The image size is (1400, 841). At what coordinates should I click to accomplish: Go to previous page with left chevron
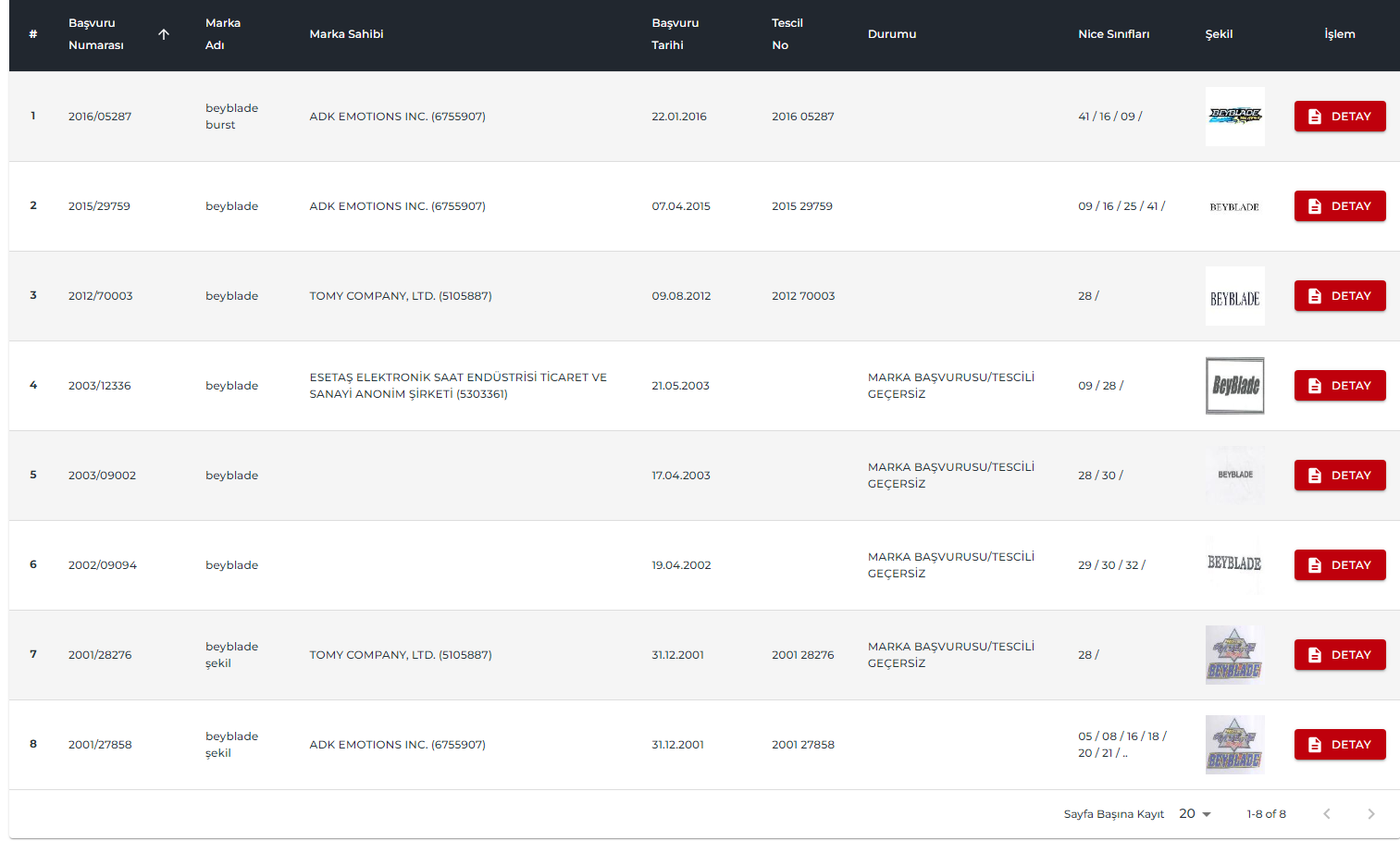1327,814
